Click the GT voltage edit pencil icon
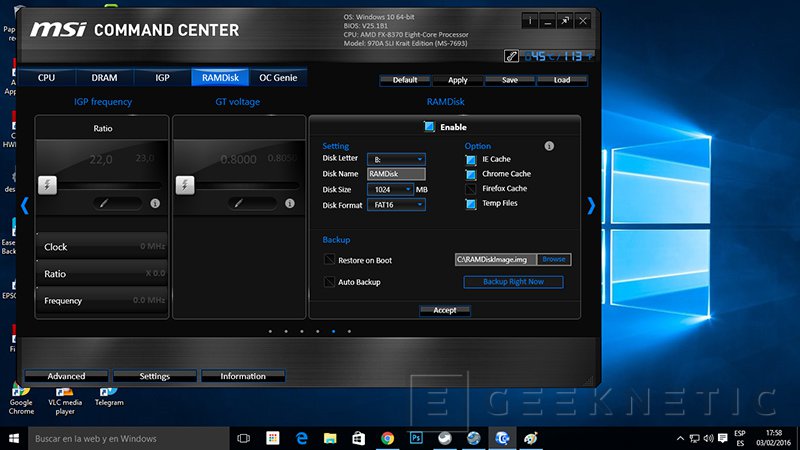The image size is (800, 450). point(237,203)
